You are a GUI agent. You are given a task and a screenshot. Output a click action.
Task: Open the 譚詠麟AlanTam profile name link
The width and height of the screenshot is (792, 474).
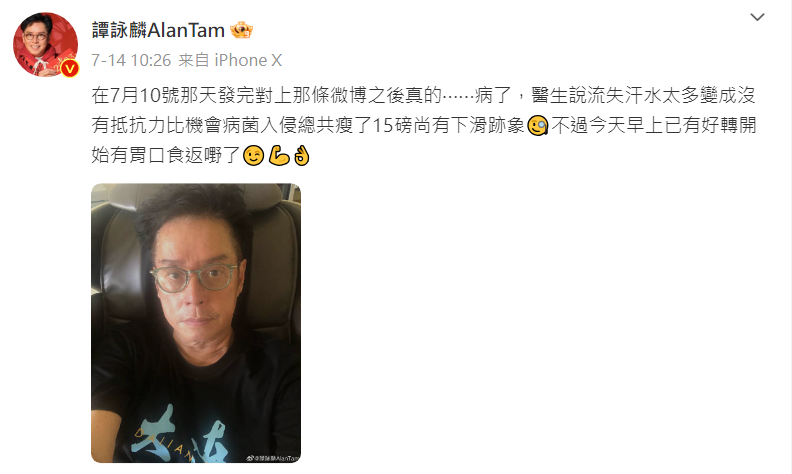coord(158,30)
